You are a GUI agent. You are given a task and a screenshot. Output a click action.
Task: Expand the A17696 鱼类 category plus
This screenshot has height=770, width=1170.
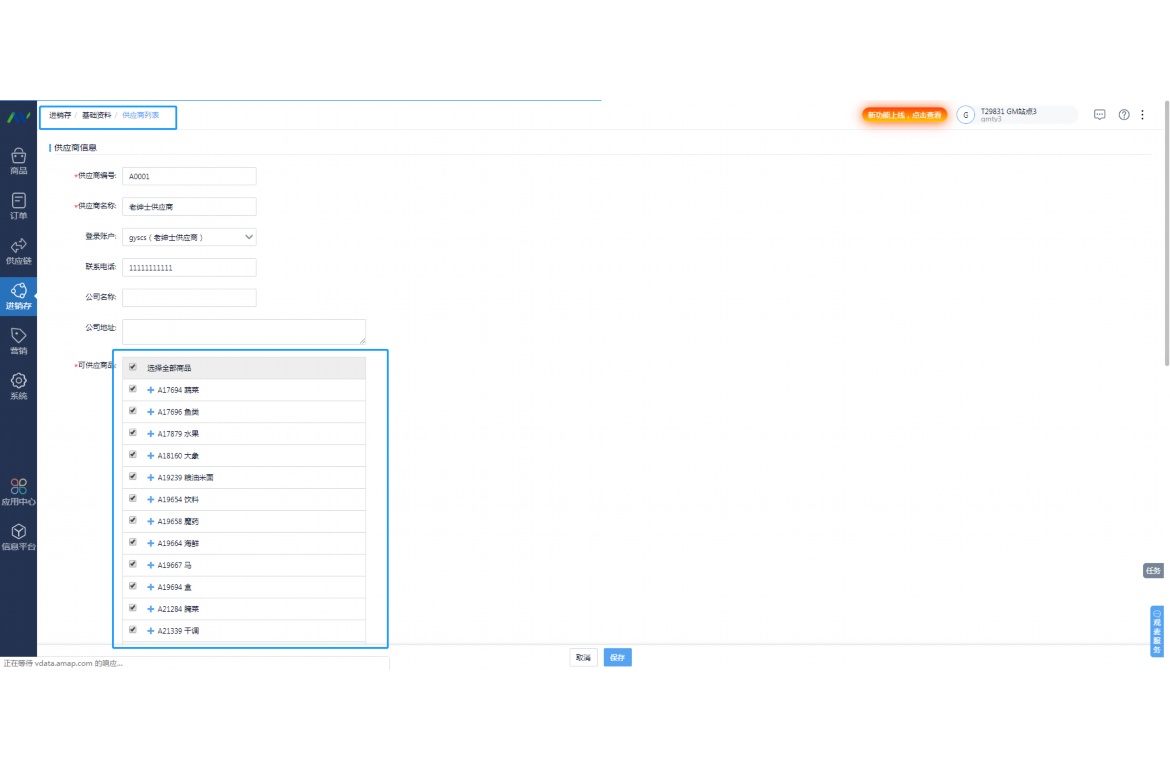pos(151,412)
